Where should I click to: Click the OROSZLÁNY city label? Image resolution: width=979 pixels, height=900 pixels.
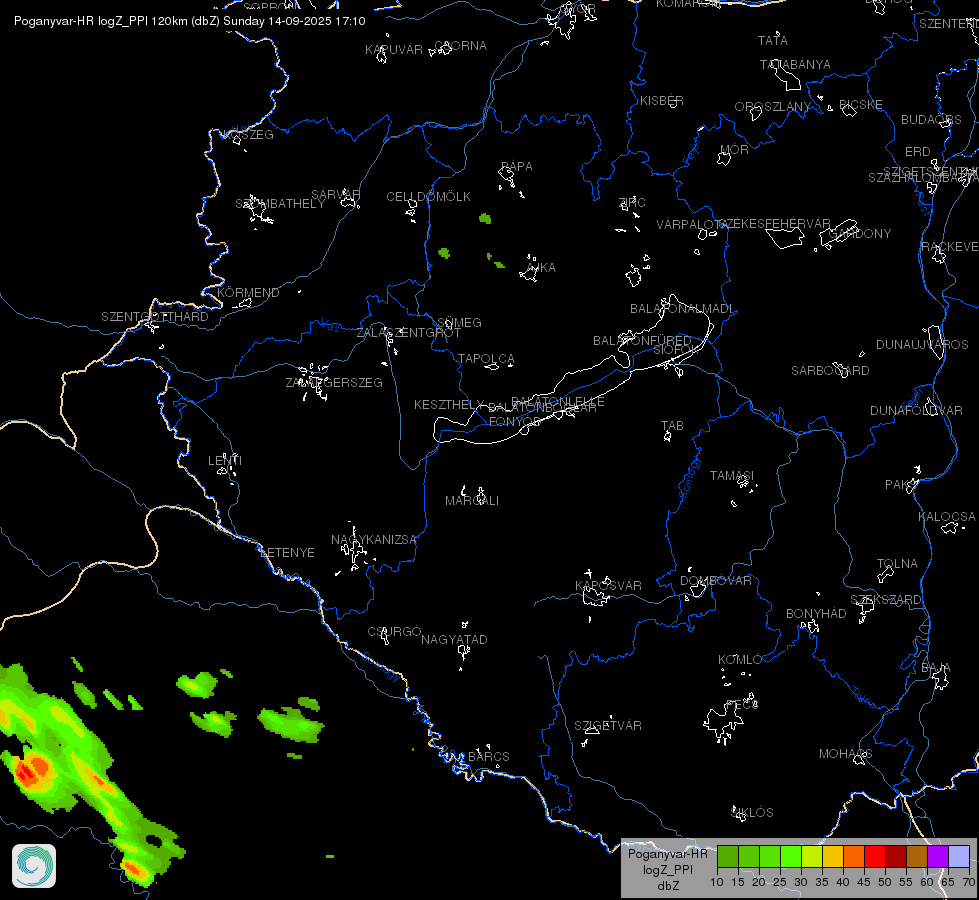coord(772,107)
